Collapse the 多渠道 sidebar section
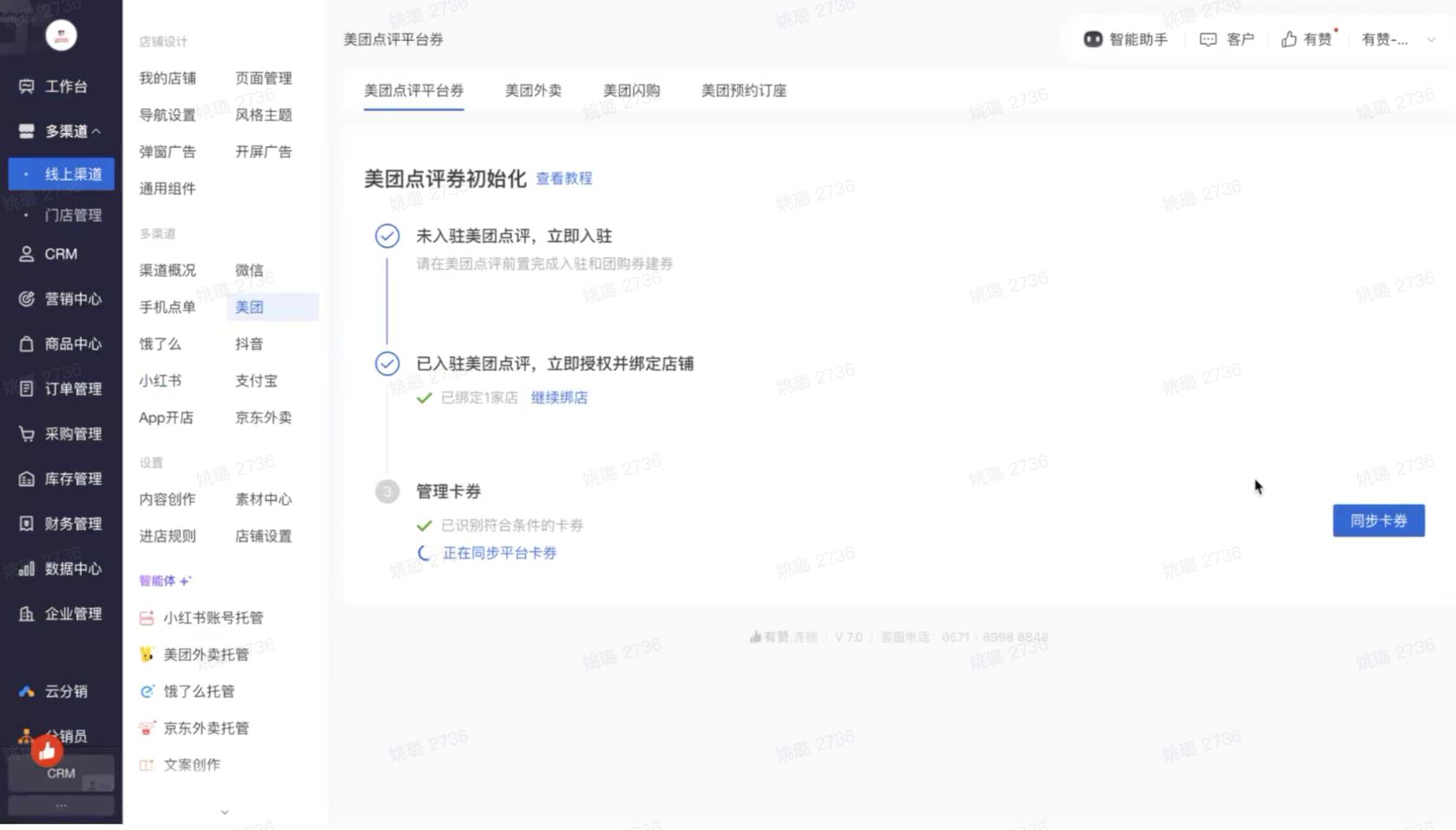The image size is (1456, 830). [x=97, y=131]
